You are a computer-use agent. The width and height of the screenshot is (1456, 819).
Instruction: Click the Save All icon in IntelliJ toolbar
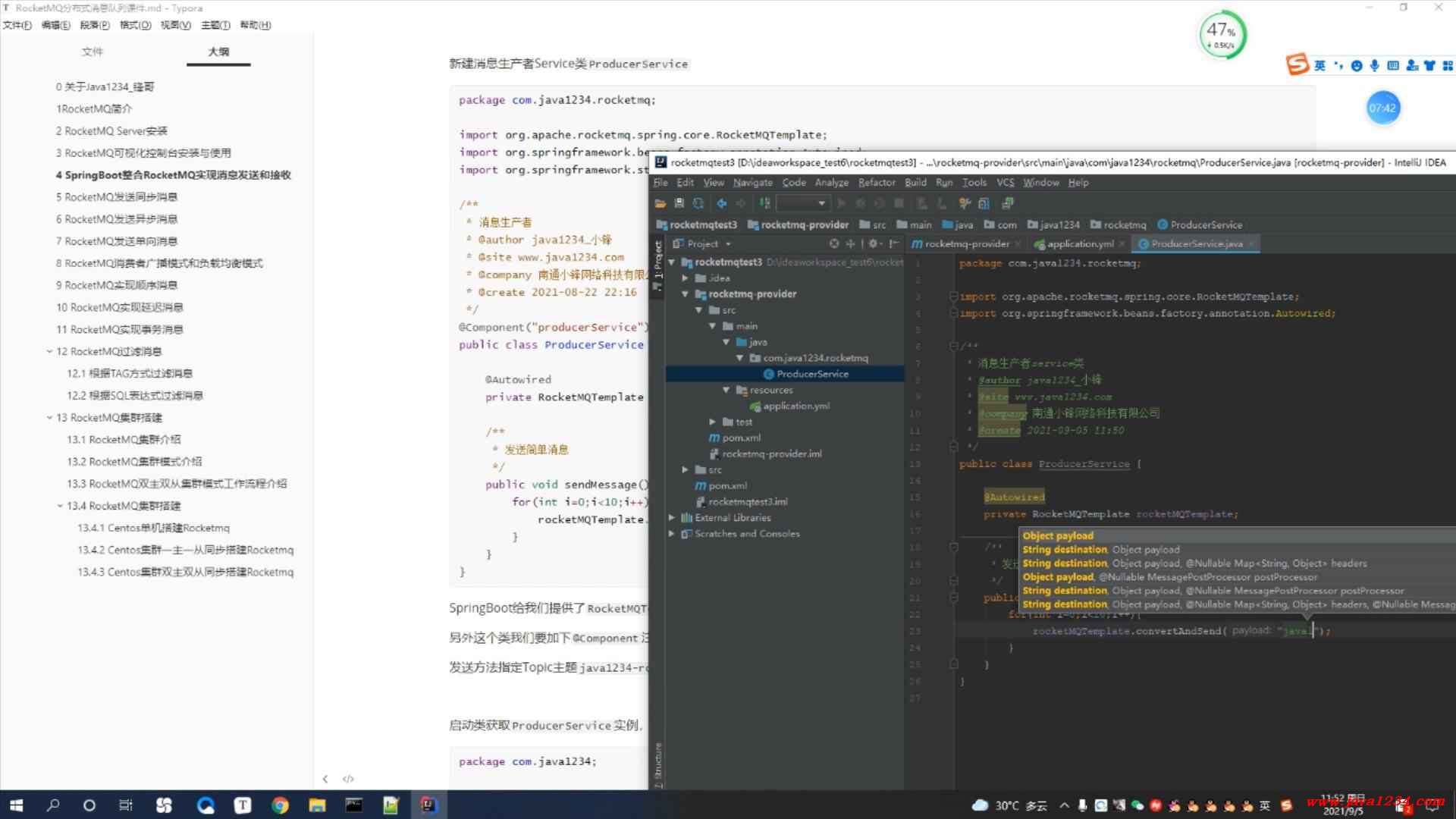point(679,203)
